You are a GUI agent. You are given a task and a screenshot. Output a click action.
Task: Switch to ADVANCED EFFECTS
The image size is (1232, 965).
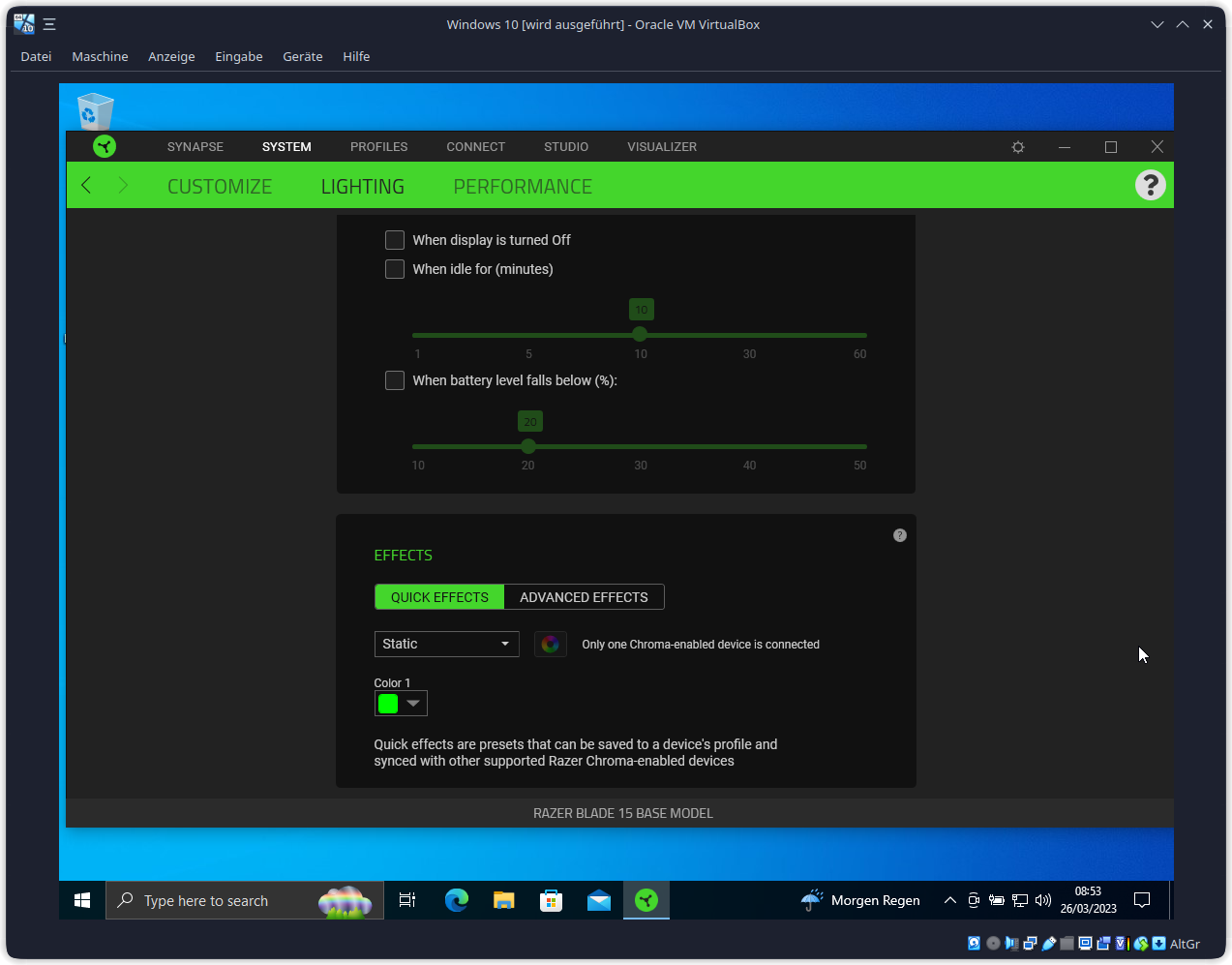[x=584, y=596]
